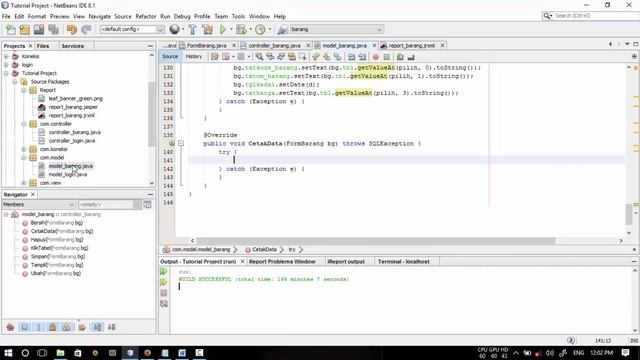The width and height of the screenshot is (640, 360).
Task: Toggle Show Static Members in Navigator
Action: coord(39,327)
